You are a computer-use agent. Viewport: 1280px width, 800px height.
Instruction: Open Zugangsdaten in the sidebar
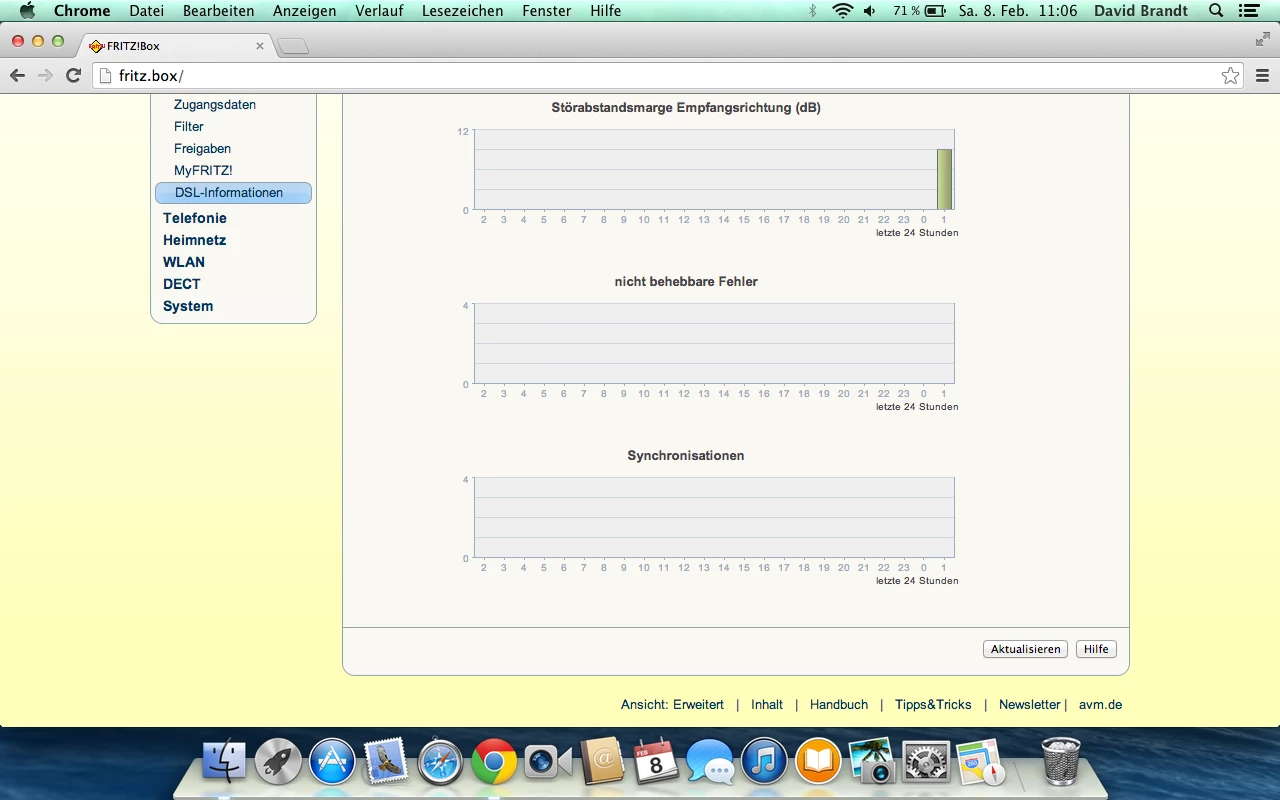coord(215,105)
